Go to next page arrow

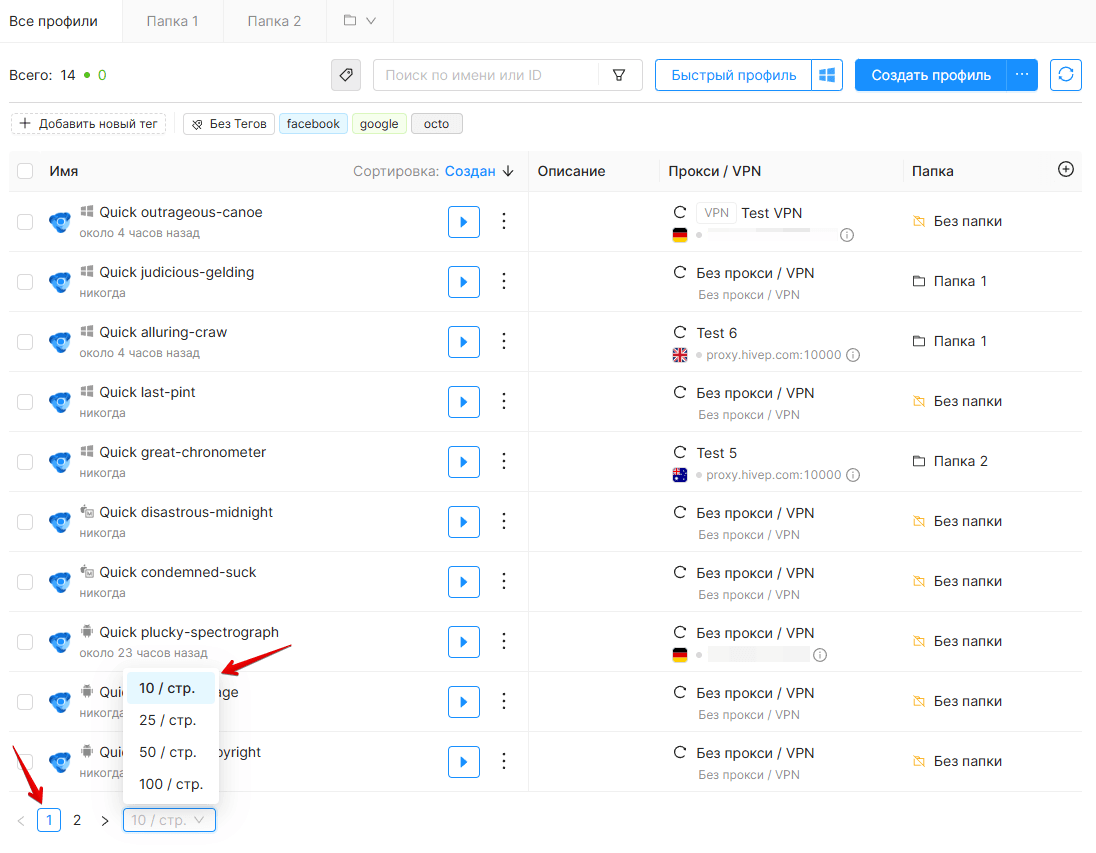coord(105,821)
